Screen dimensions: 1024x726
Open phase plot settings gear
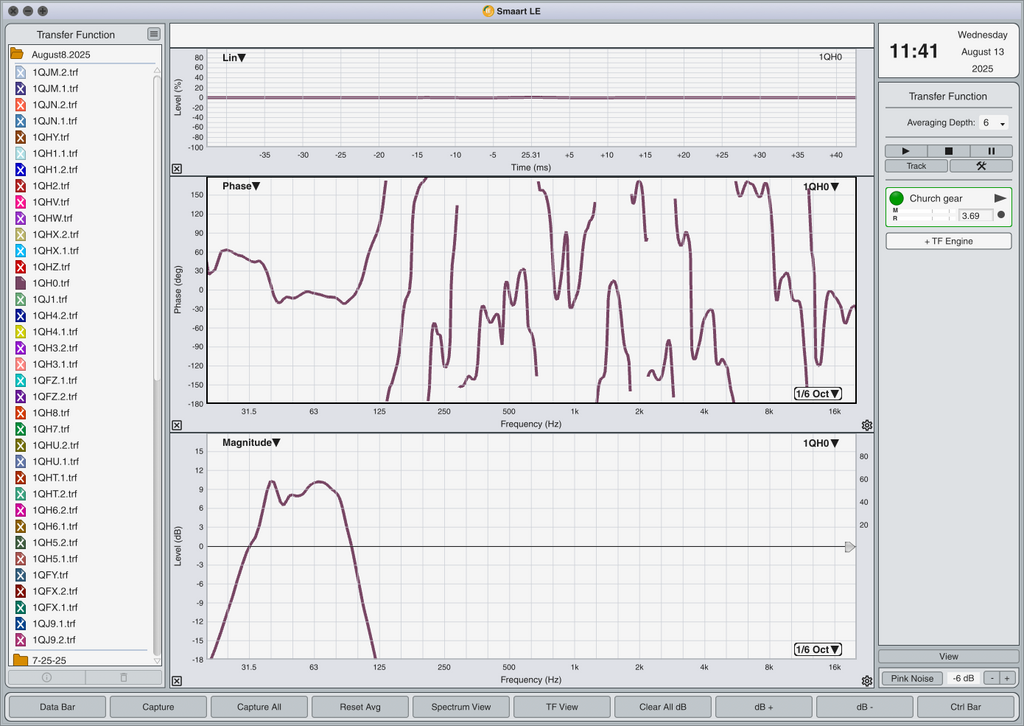[867, 425]
